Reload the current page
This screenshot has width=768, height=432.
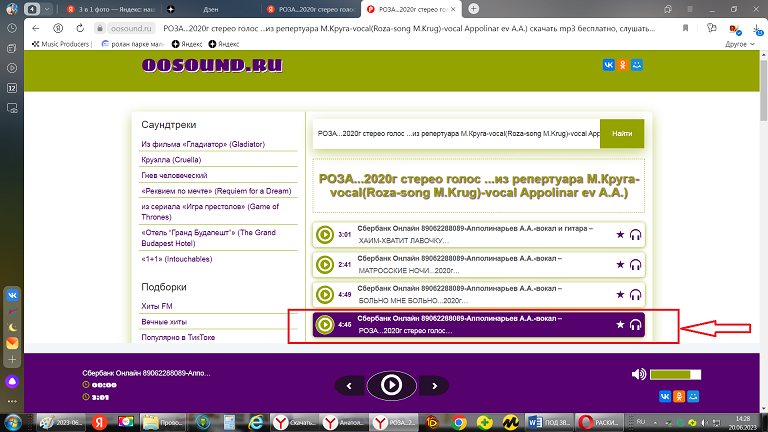[x=80, y=28]
